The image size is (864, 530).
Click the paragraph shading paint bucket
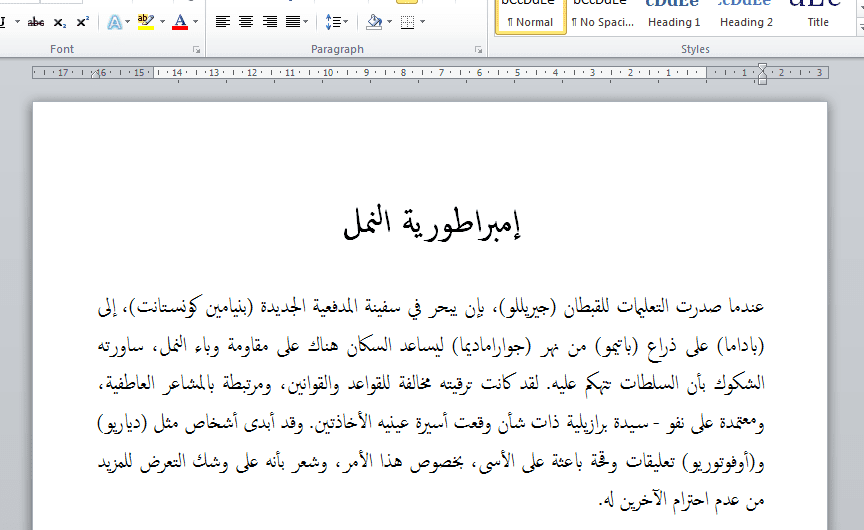click(374, 21)
